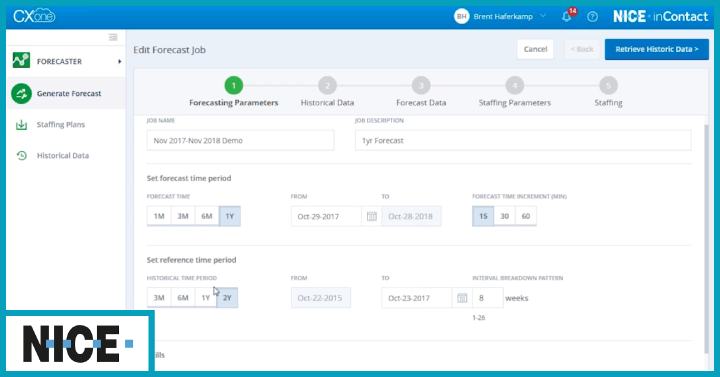Click the Job Name field
Viewport: 720px width, 377px height.
tap(240, 141)
